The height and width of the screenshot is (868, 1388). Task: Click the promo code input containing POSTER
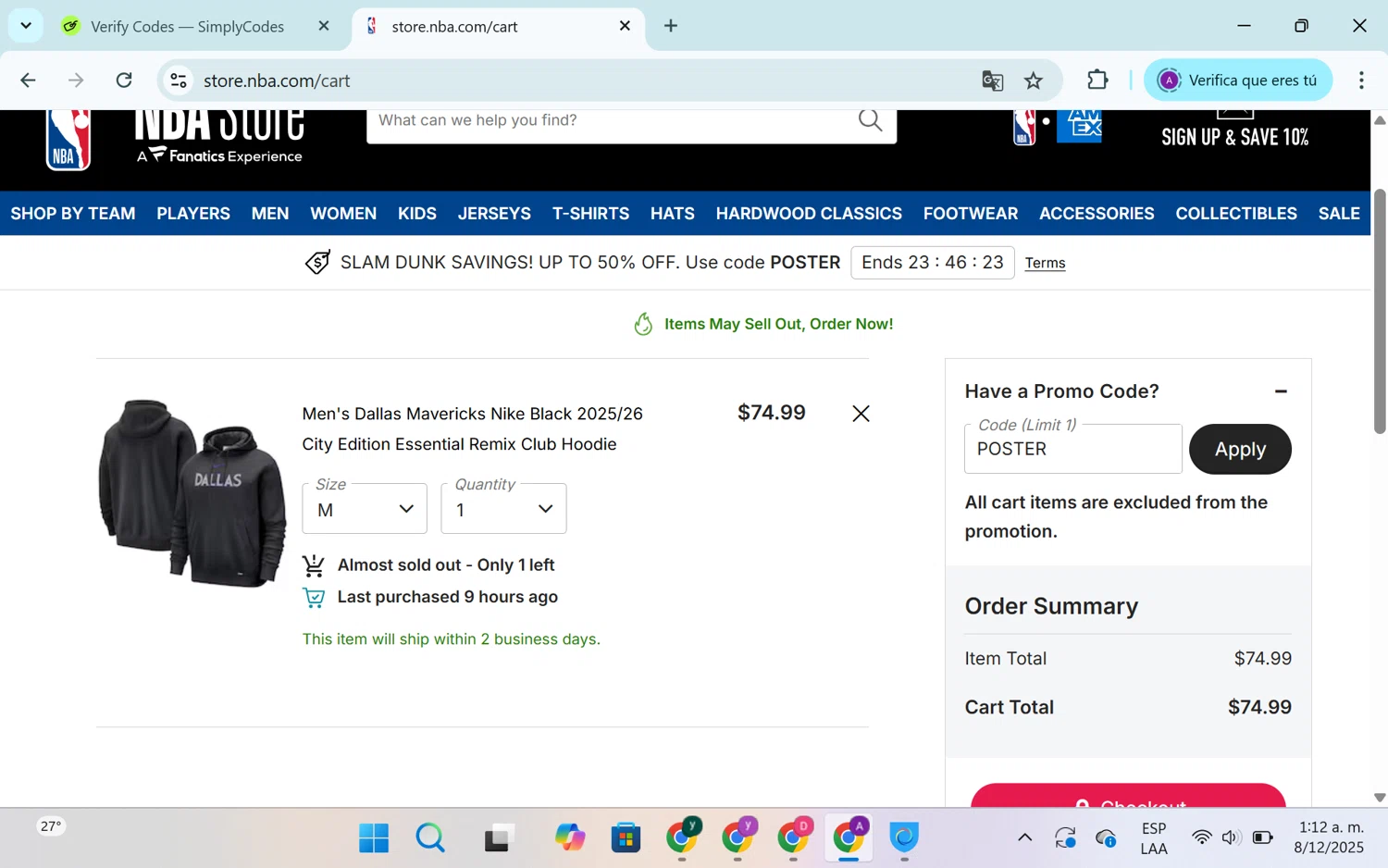pos(1073,449)
